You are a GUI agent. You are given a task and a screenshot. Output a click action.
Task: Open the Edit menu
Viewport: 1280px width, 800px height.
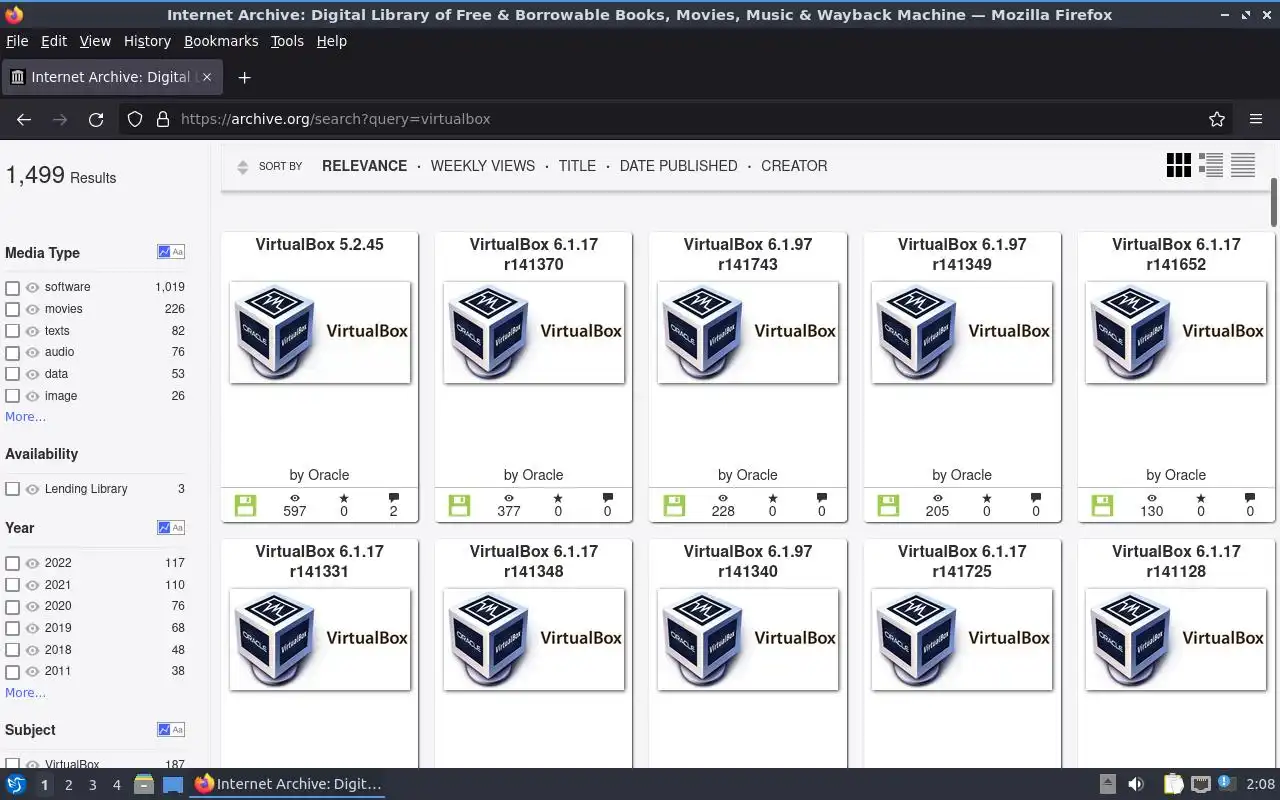[x=53, y=41]
